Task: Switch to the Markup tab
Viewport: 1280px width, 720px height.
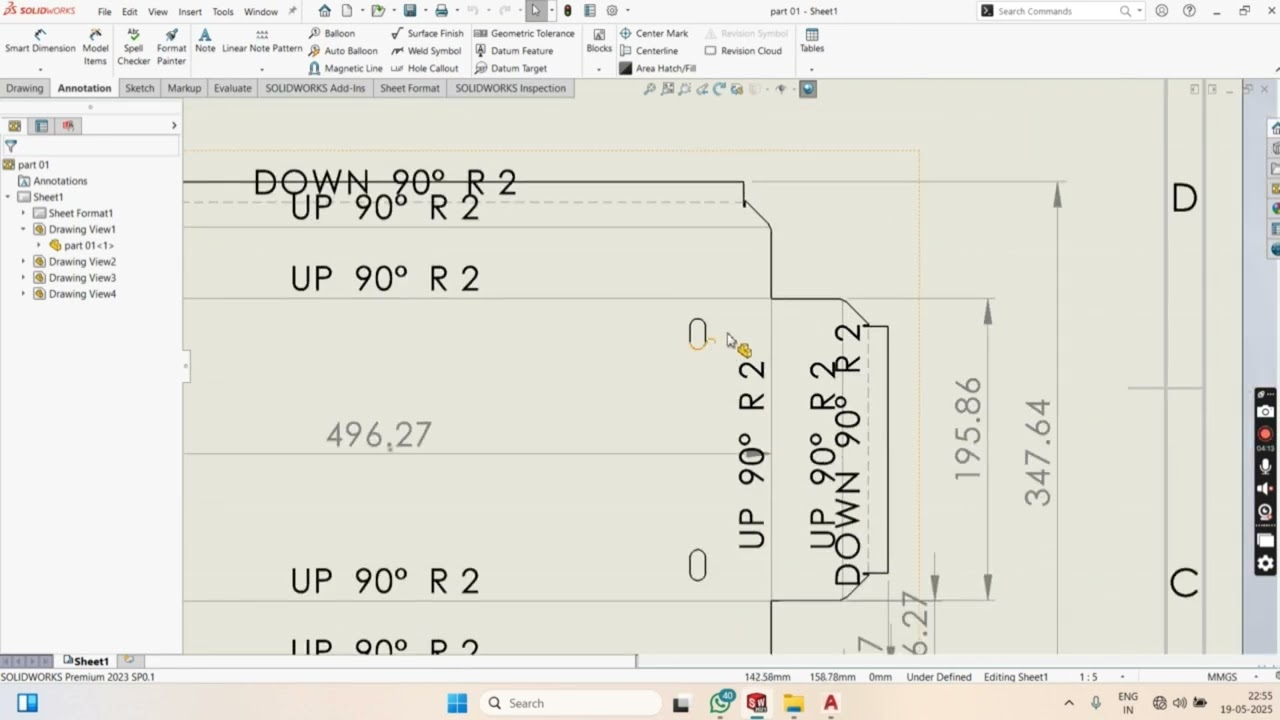Action: tap(184, 88)
